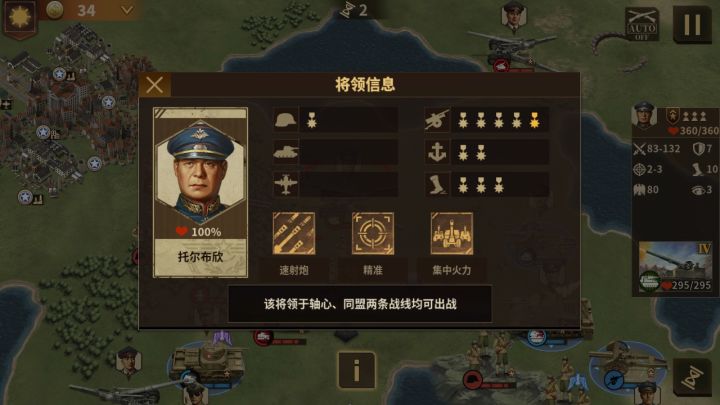Open the info button at bottom center
Image resolution: width=720 pixels, height=405 pixels.
pyautogui.click(x=357, y=370)
